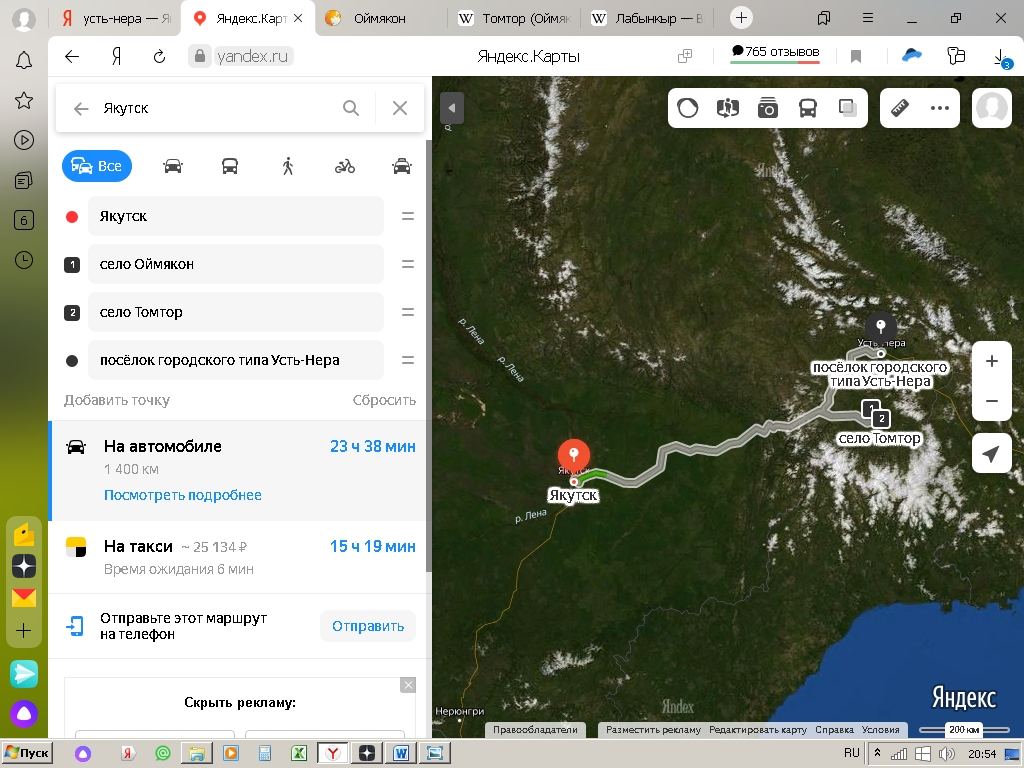This screenshot has width=1024, height=768.
Task: Close the advertisement block
Action: pos(408,685)
